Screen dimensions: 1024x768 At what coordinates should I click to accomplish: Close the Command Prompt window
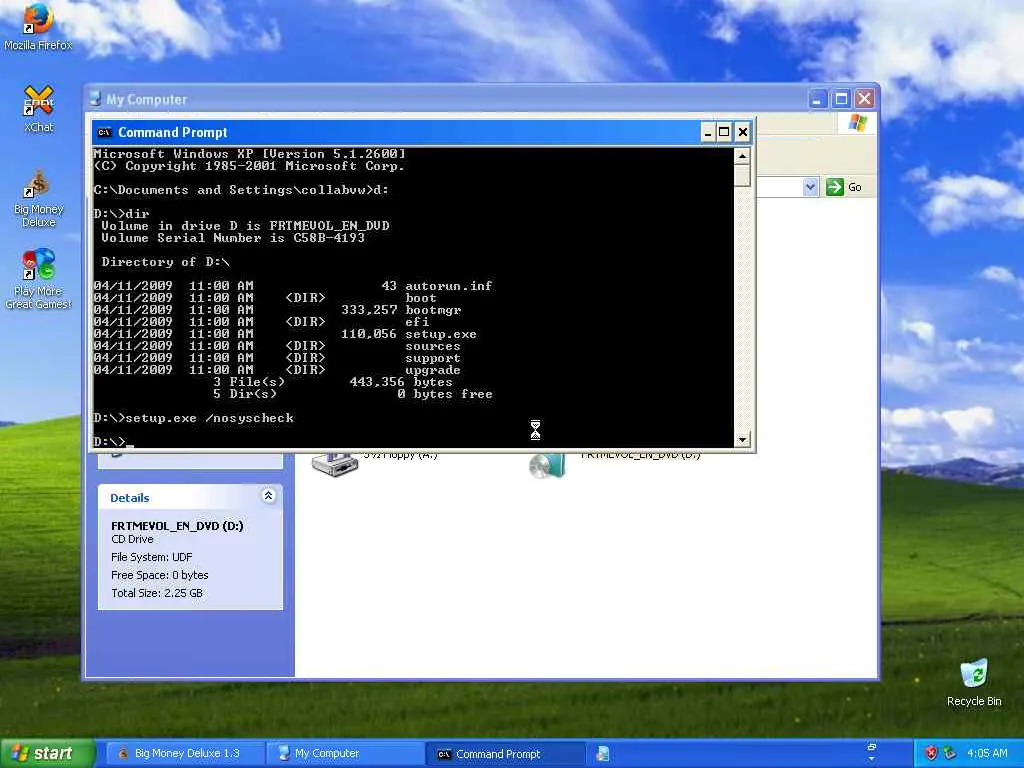[x=743, y=133]
